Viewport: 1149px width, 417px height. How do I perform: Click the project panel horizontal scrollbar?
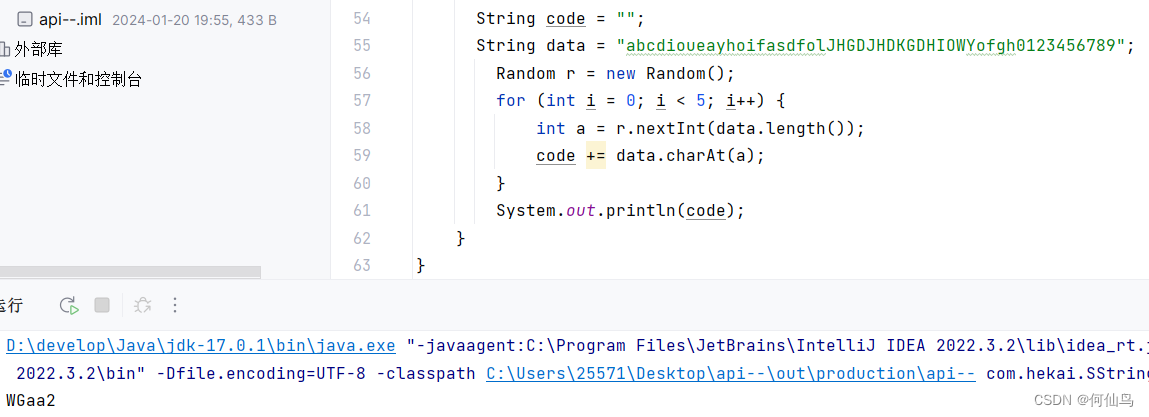click(130, 271)
